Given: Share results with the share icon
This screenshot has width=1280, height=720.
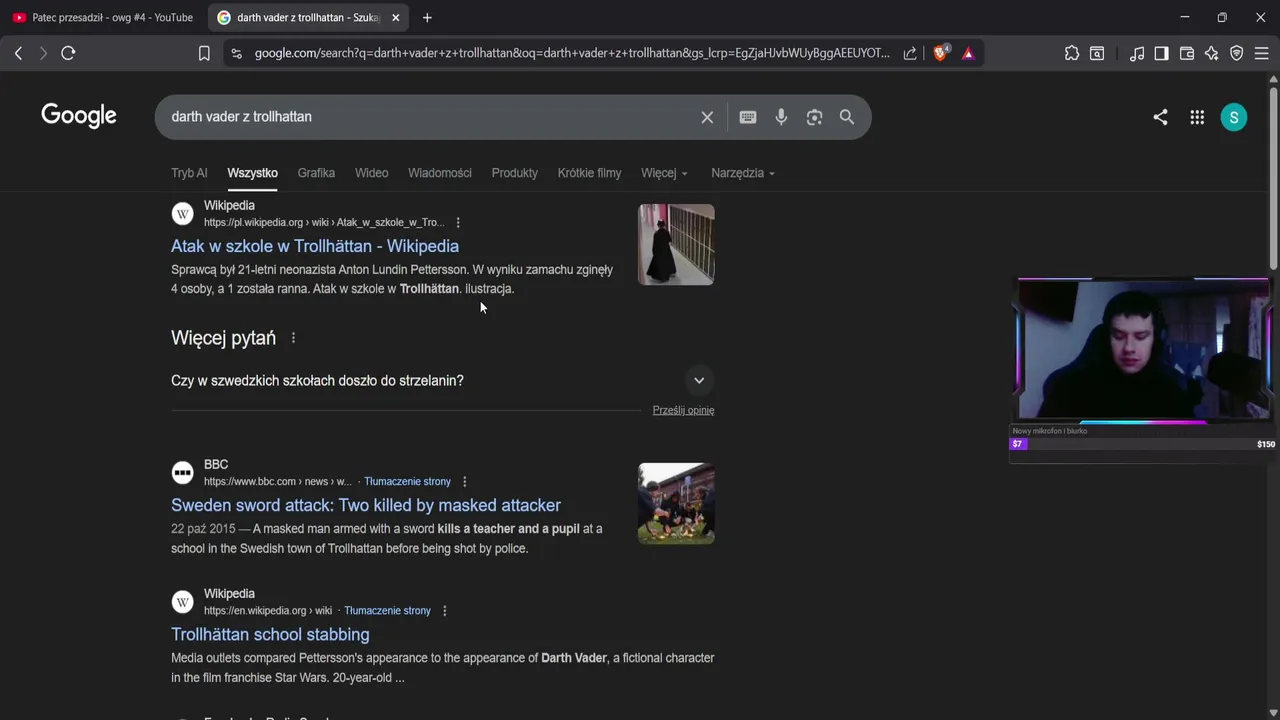Looking at the screenshot, I should pyautogui.click(x=1160, y=117).
